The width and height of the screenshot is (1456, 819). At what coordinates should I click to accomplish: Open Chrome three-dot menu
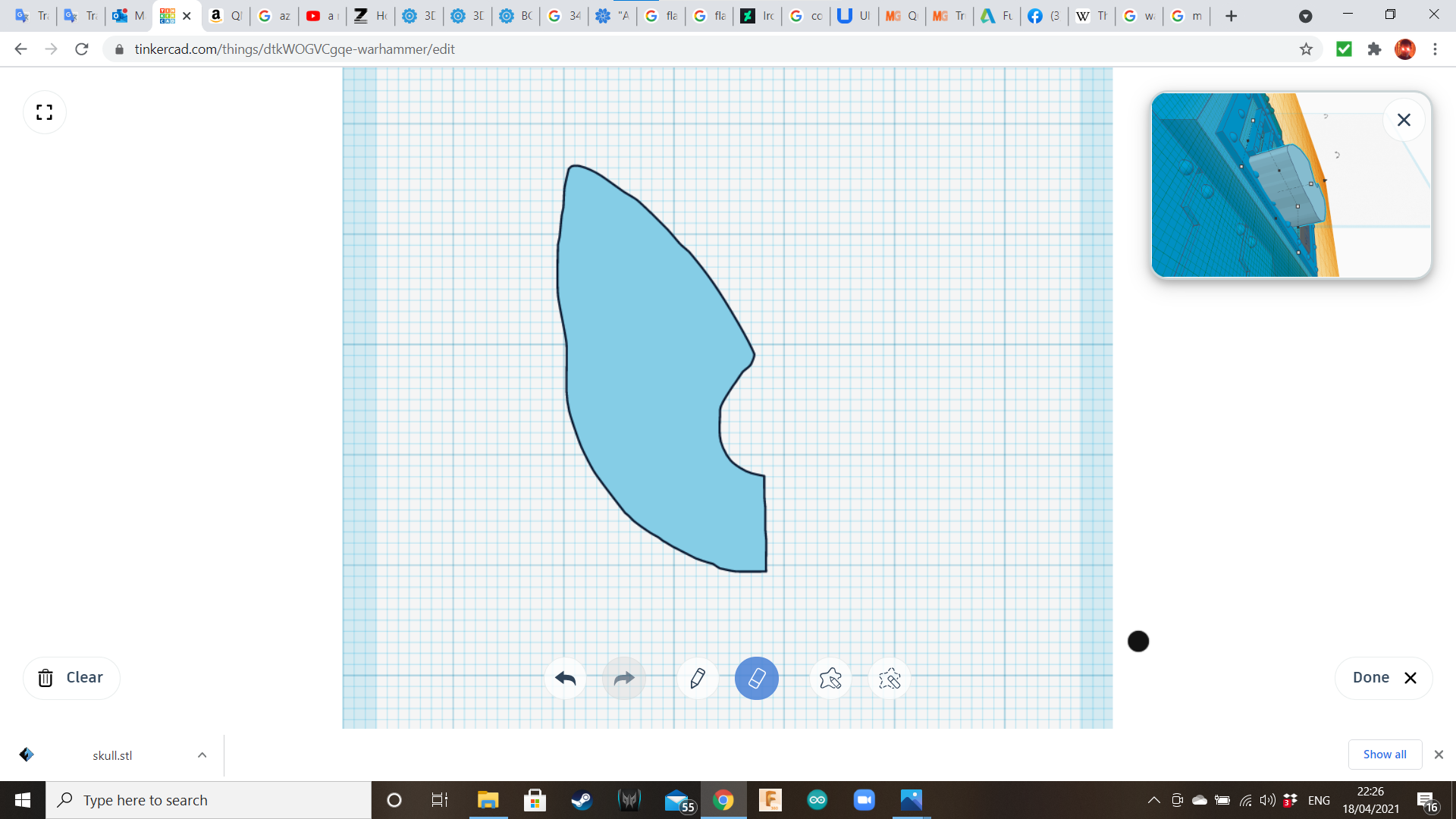tap(1435, 49)
